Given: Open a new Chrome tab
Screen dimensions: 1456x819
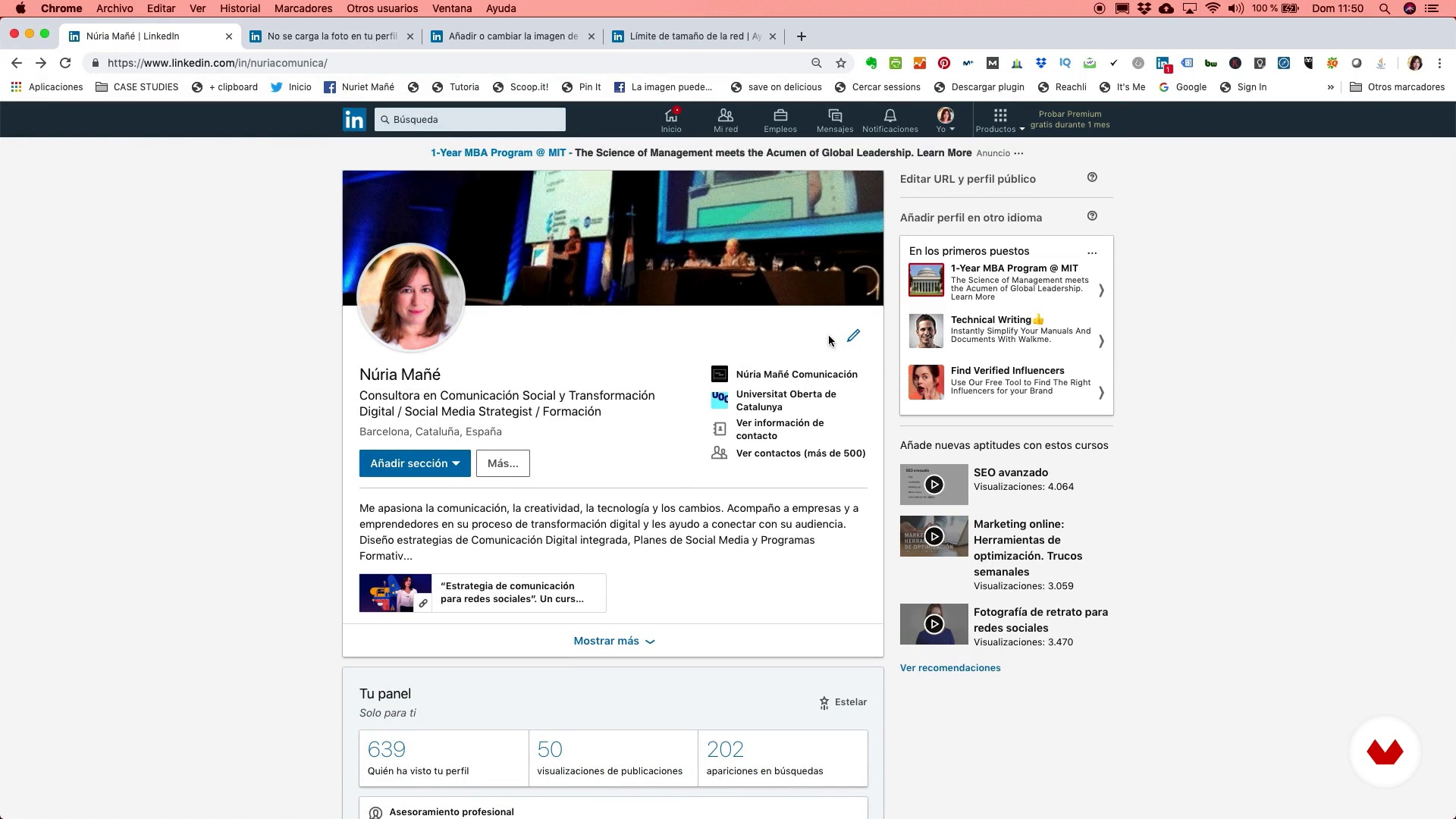Looking at the screenshot, I should click(802, 36).
